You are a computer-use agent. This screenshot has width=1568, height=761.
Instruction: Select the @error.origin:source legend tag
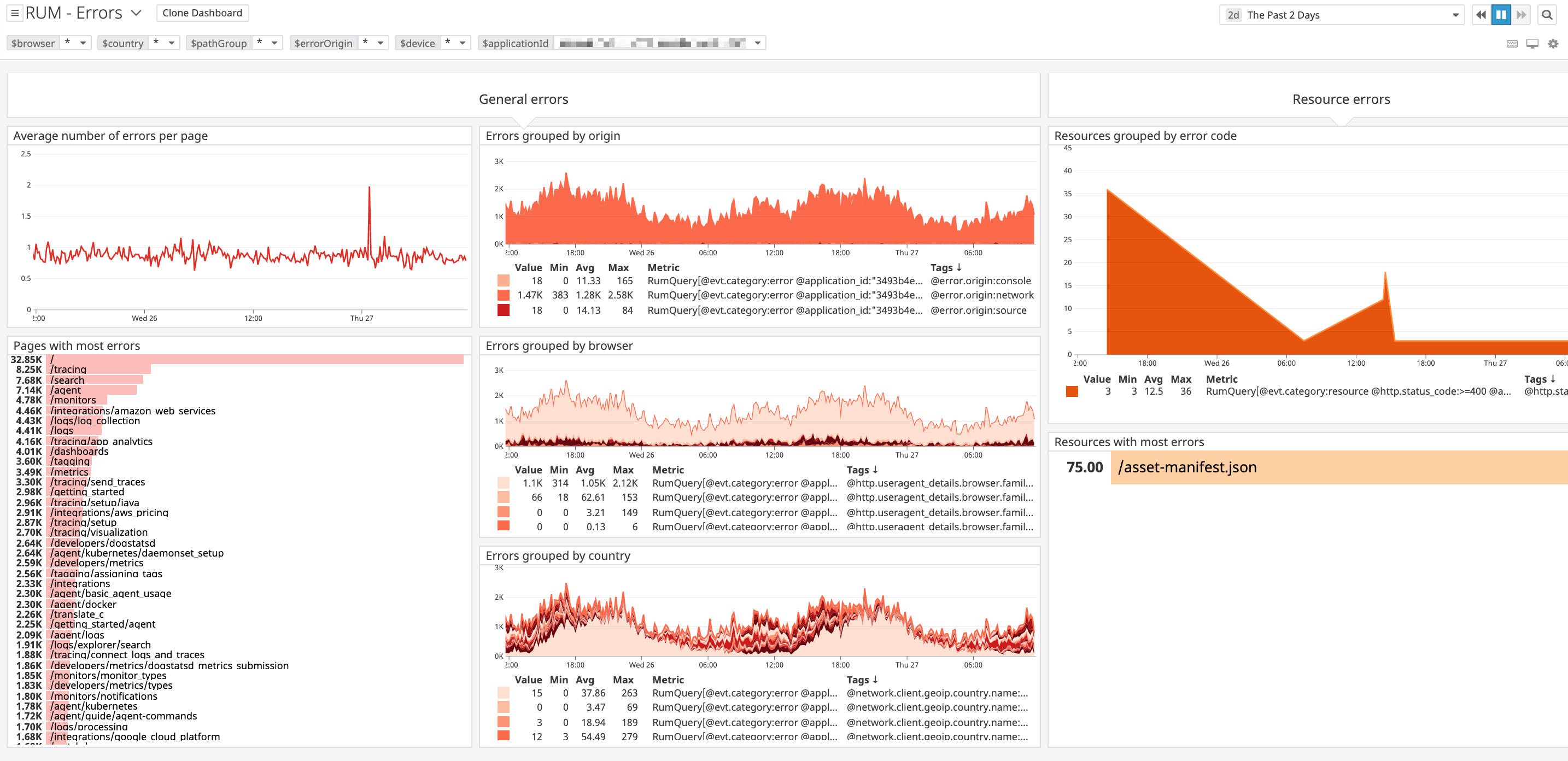[x=978, y=311]
